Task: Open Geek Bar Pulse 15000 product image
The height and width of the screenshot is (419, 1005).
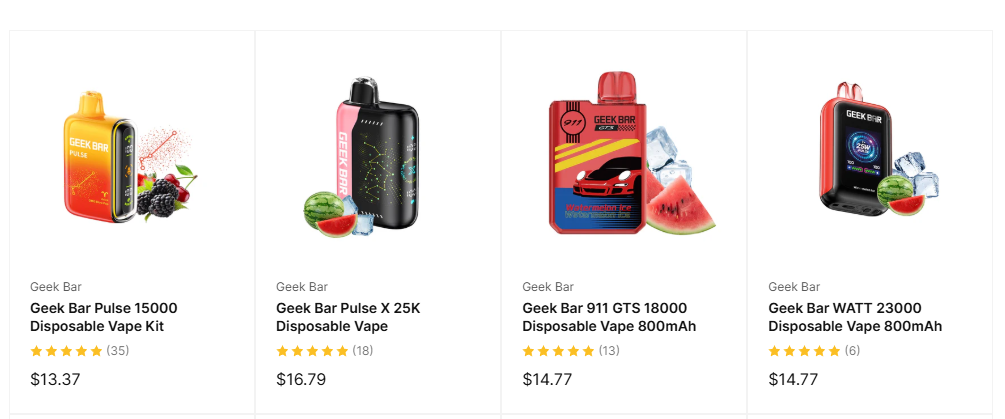Action: [132, 156]
